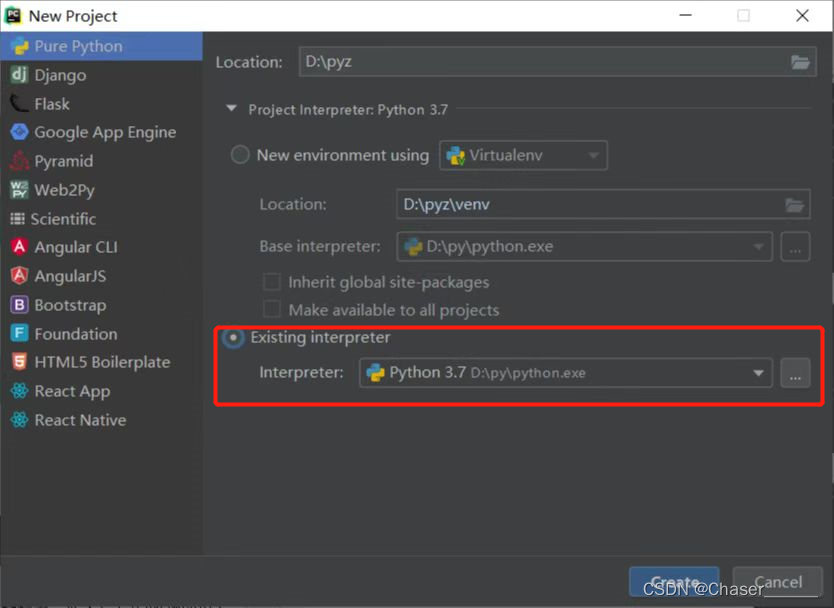834x608 pixels.
Task: Close the New Project dialog
Action: pyautogui.click(x=802, y=15)
